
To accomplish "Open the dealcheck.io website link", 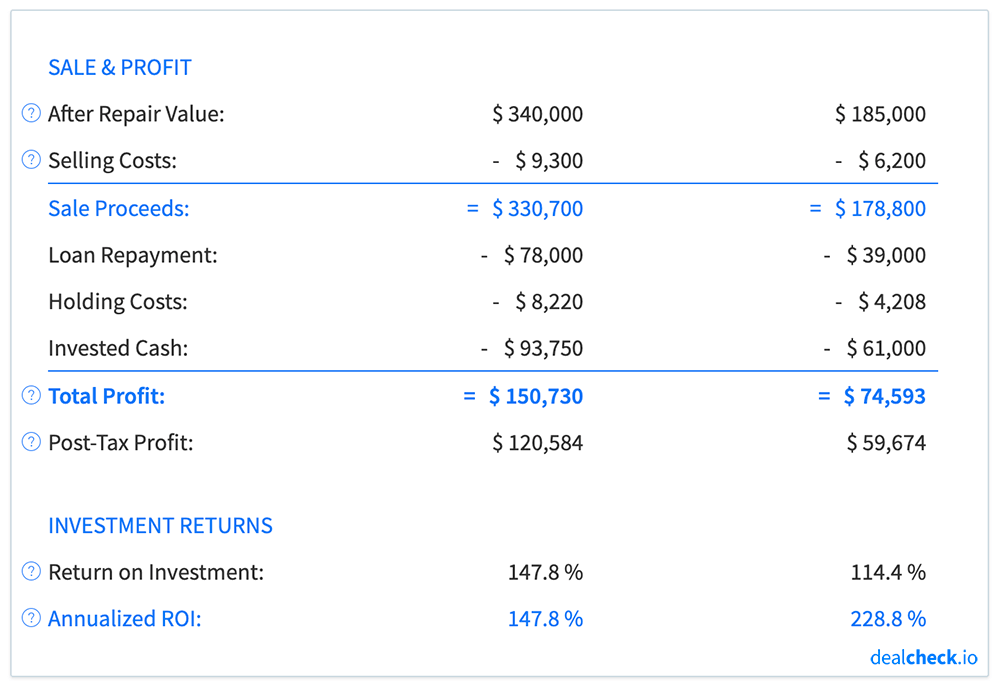I will (x=923, y=657).
